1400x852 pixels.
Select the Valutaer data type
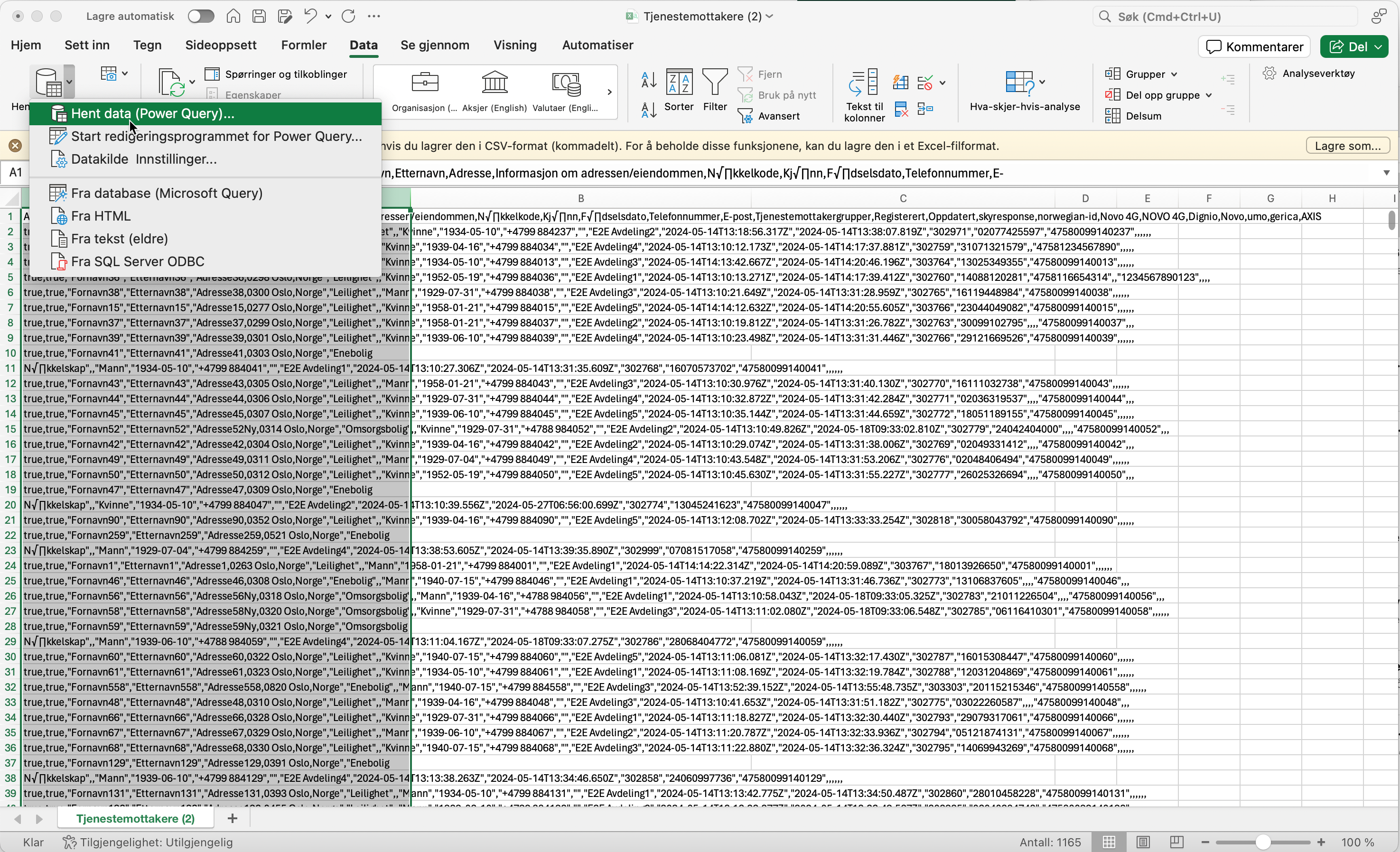[x=565, y=91]
